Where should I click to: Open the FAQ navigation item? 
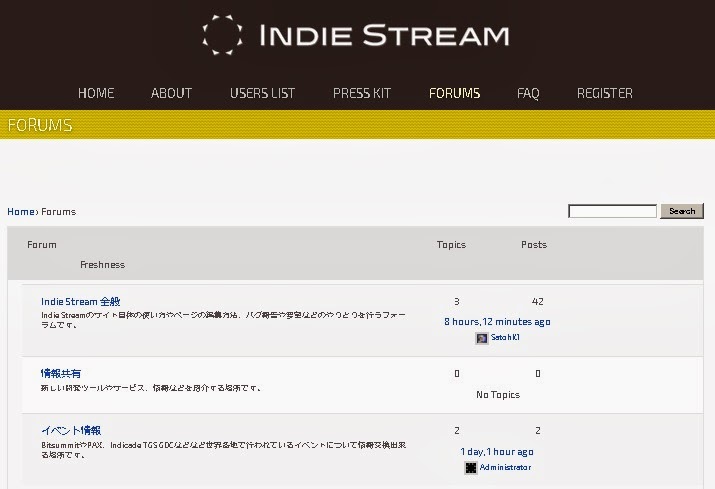click(x=528, y=93)
